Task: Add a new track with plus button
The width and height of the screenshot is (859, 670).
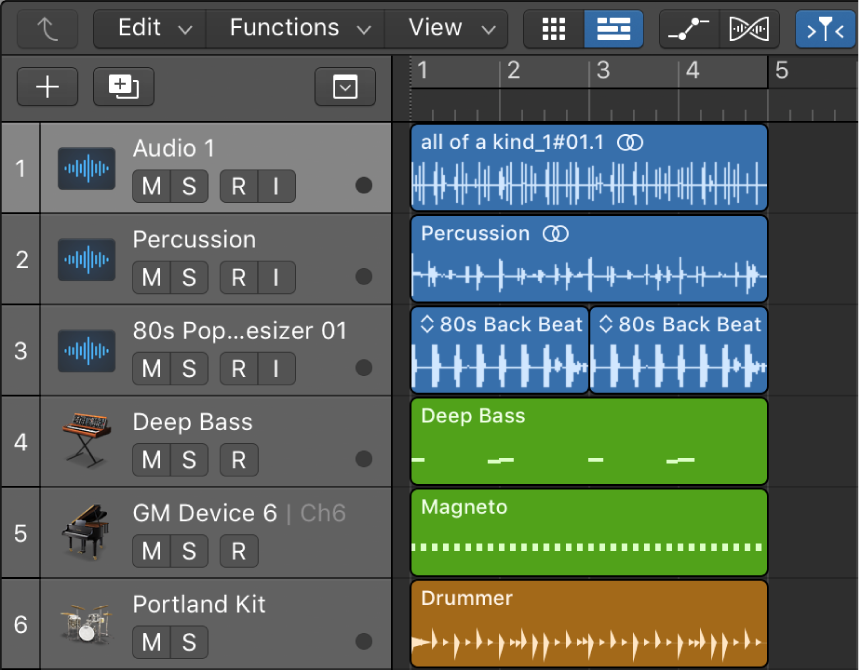Action: (48, 87)
